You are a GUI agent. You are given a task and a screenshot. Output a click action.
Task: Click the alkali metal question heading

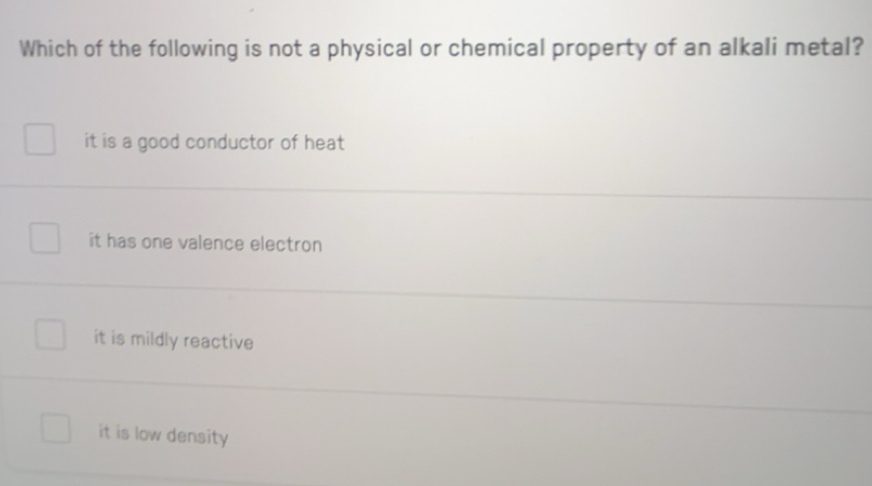pos(440,49)
